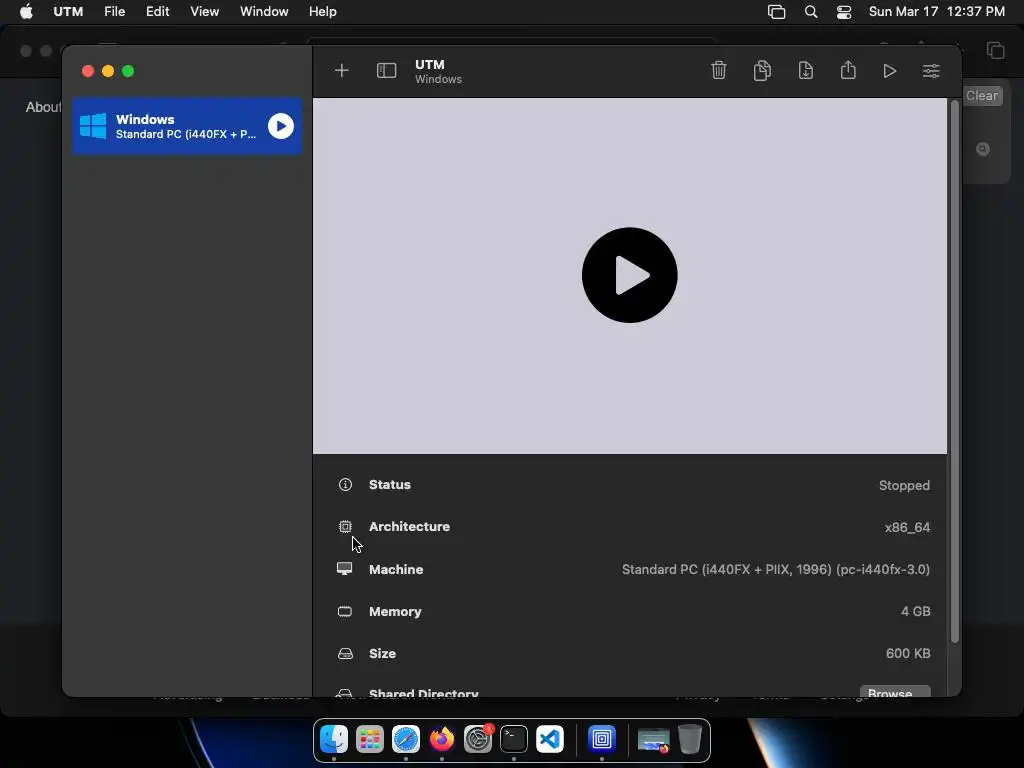Open Launchpad from the Dock
Image resolution: width=1024 pixels, height=768 pixels.
[x=370, y=739]
